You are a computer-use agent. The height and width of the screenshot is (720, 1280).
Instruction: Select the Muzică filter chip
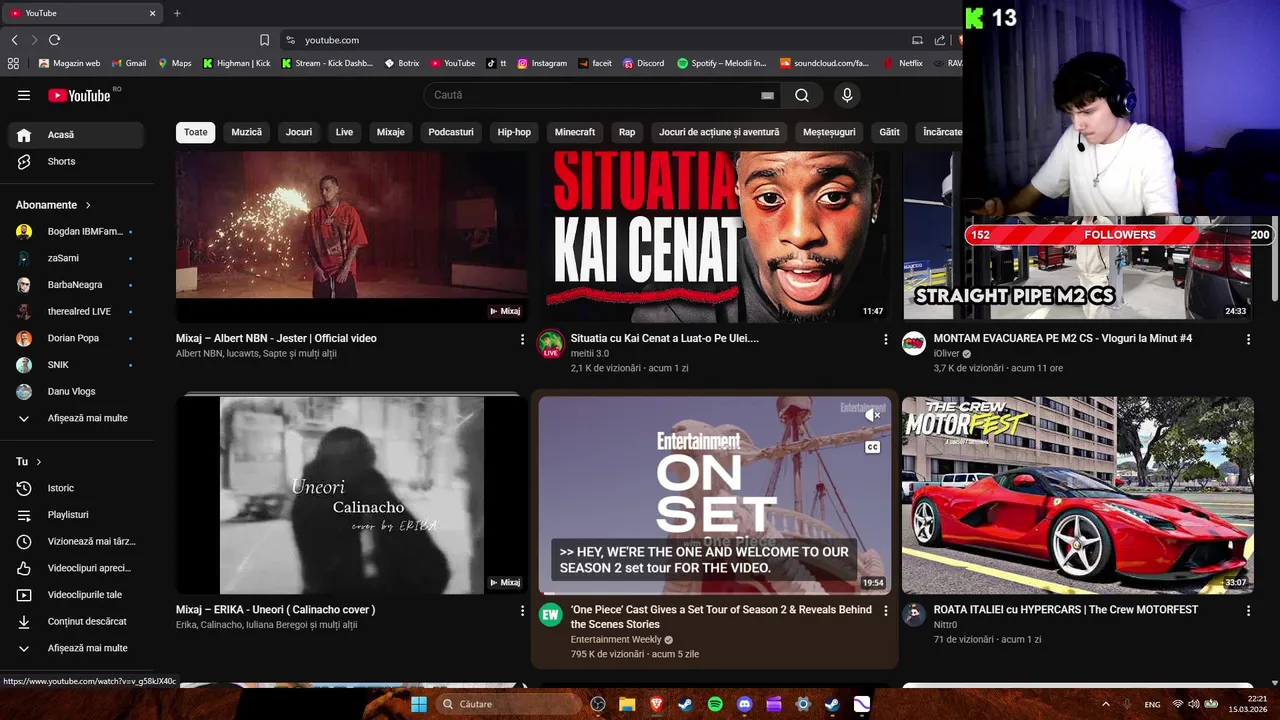[247, 132]
